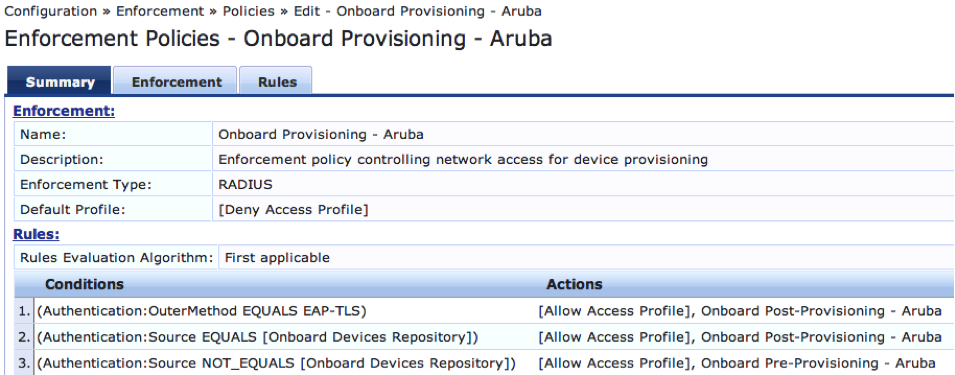
Task: Click the Conditions column header
Action: coord(84,284)
